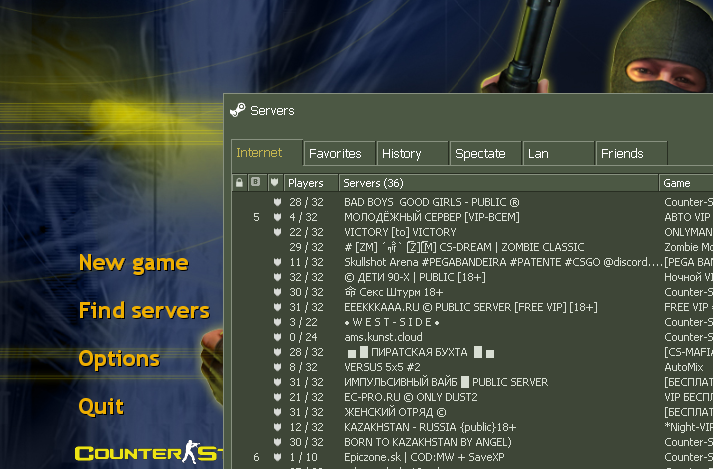Start a New game from main menu

click(x=133, y=263)
